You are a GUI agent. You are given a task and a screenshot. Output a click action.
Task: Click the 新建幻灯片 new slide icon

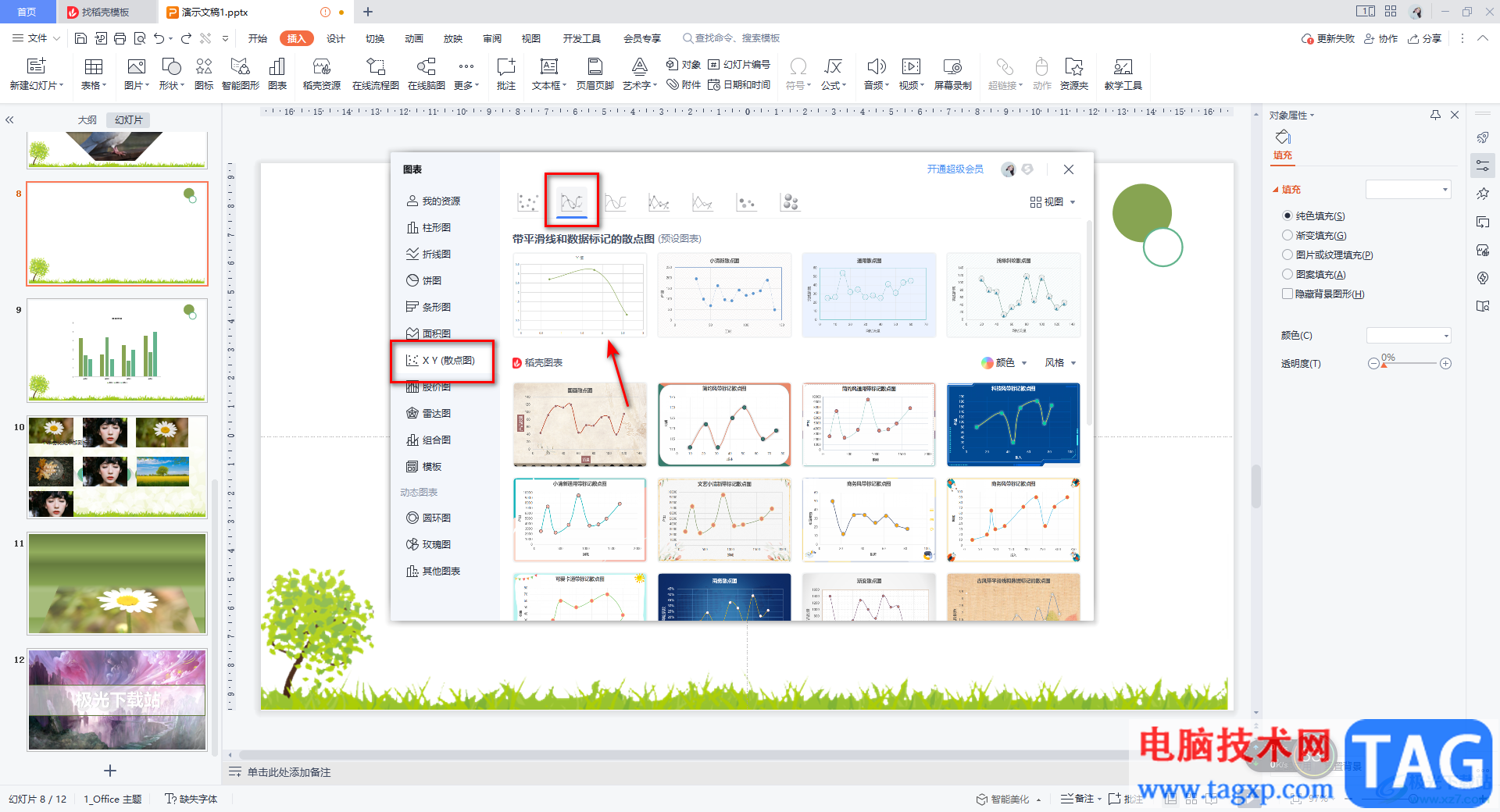click(x=36, y=66)
